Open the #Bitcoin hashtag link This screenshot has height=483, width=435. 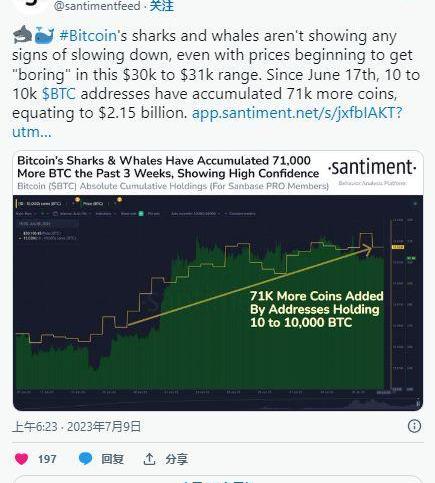point(88,36)
